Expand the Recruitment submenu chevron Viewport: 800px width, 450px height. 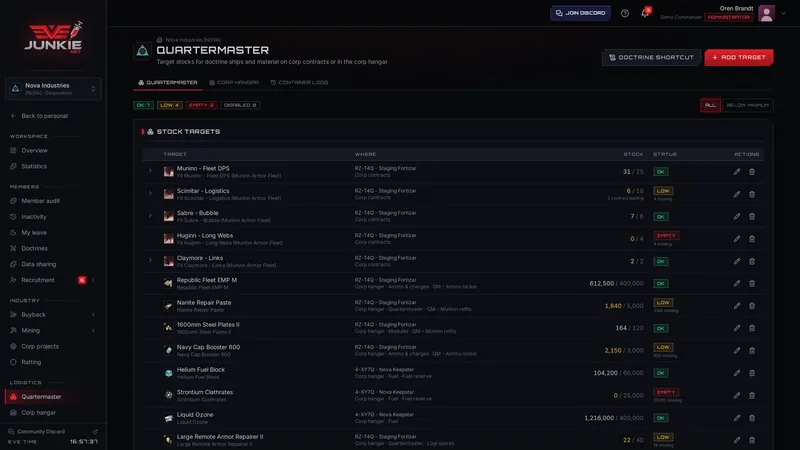(x=93, y=280)
